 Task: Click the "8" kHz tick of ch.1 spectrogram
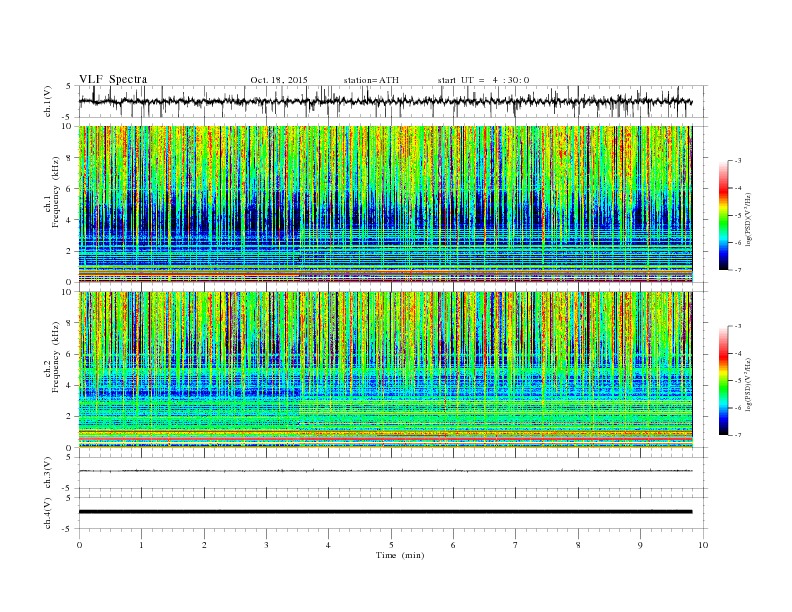tap(69, 158)
